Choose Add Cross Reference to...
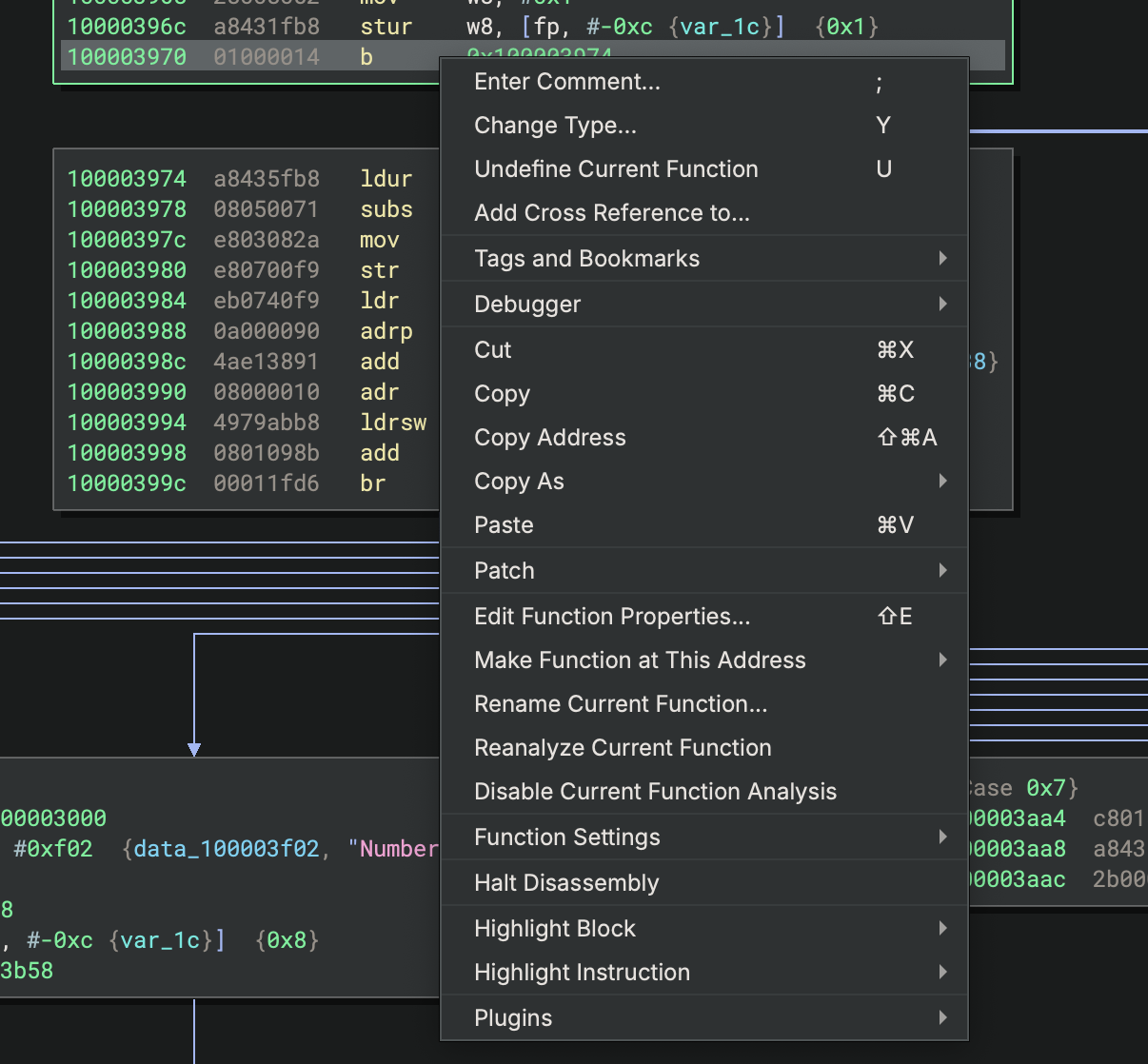 612,213
